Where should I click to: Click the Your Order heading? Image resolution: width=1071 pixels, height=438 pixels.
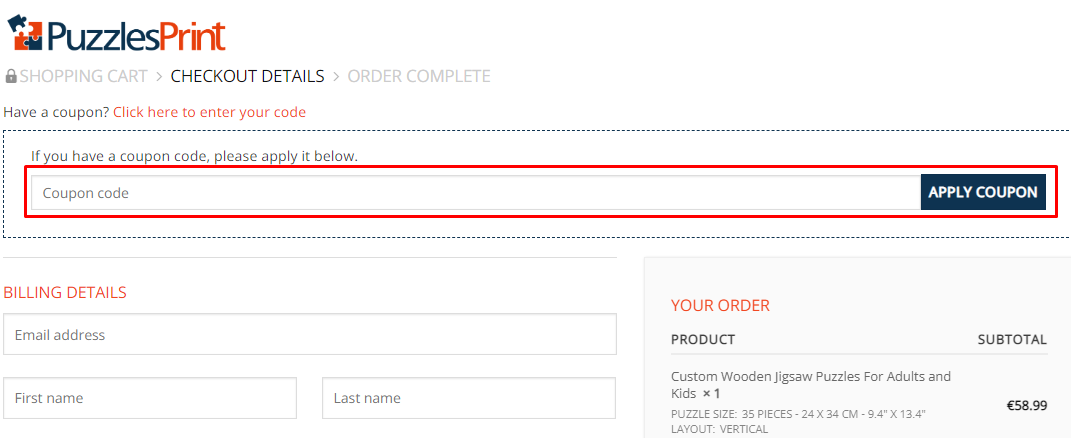[720, 305]
